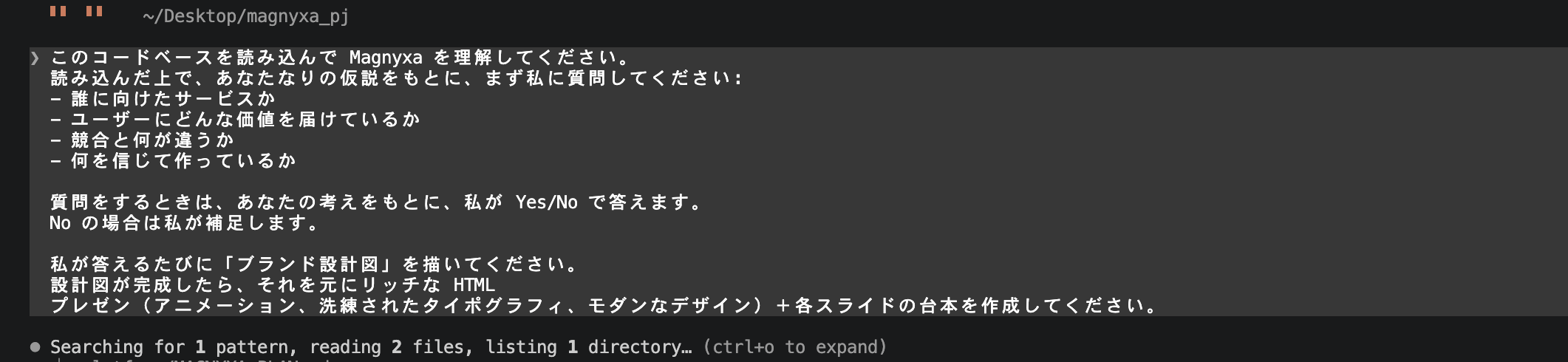Click the orange Claude Code logo icon
The height and width of the screenshot is (362, 1568).
76,12
